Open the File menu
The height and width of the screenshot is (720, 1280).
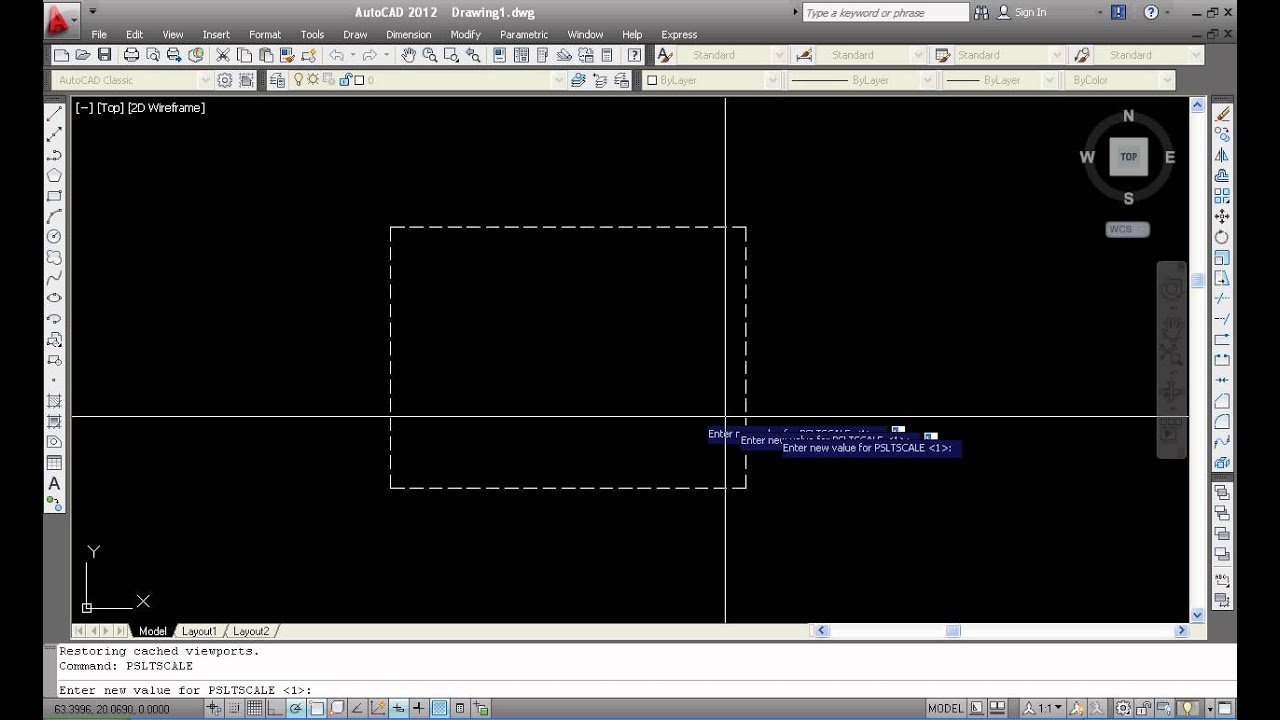[x=99, y=34]
